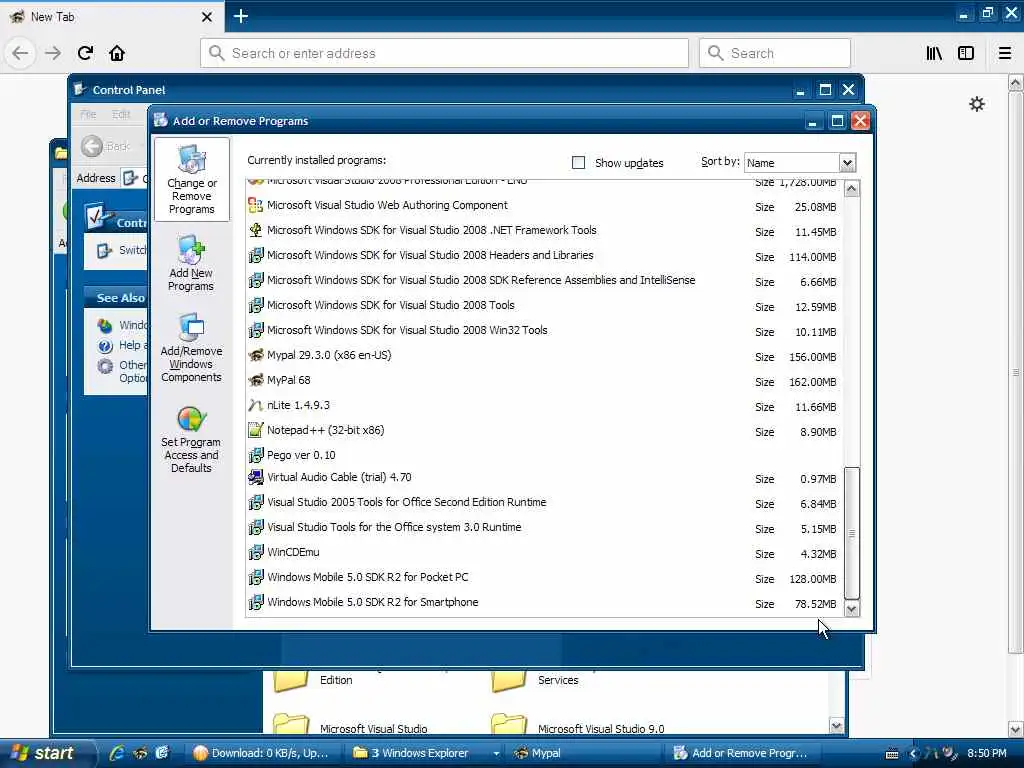
Task: Expand the Windows Explorer taskbar group arrow
Action: coord(496,753)
